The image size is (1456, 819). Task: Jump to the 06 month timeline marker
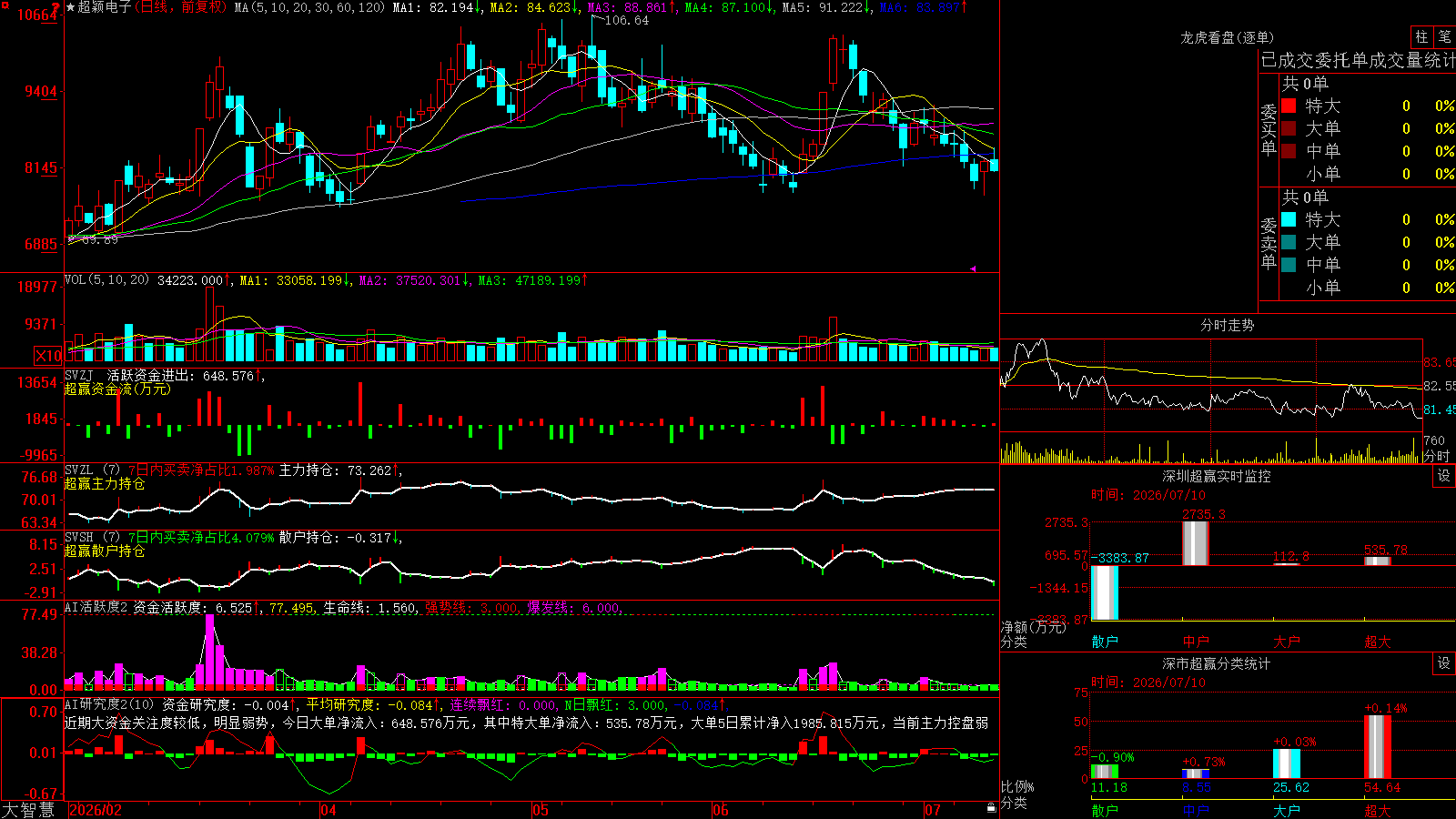tap(721, 810)
